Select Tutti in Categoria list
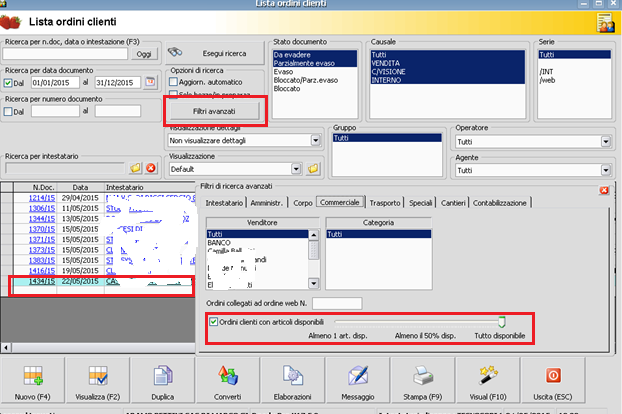Image resolution: width=622 pixels, height=414 pixels. pos(379,234)
